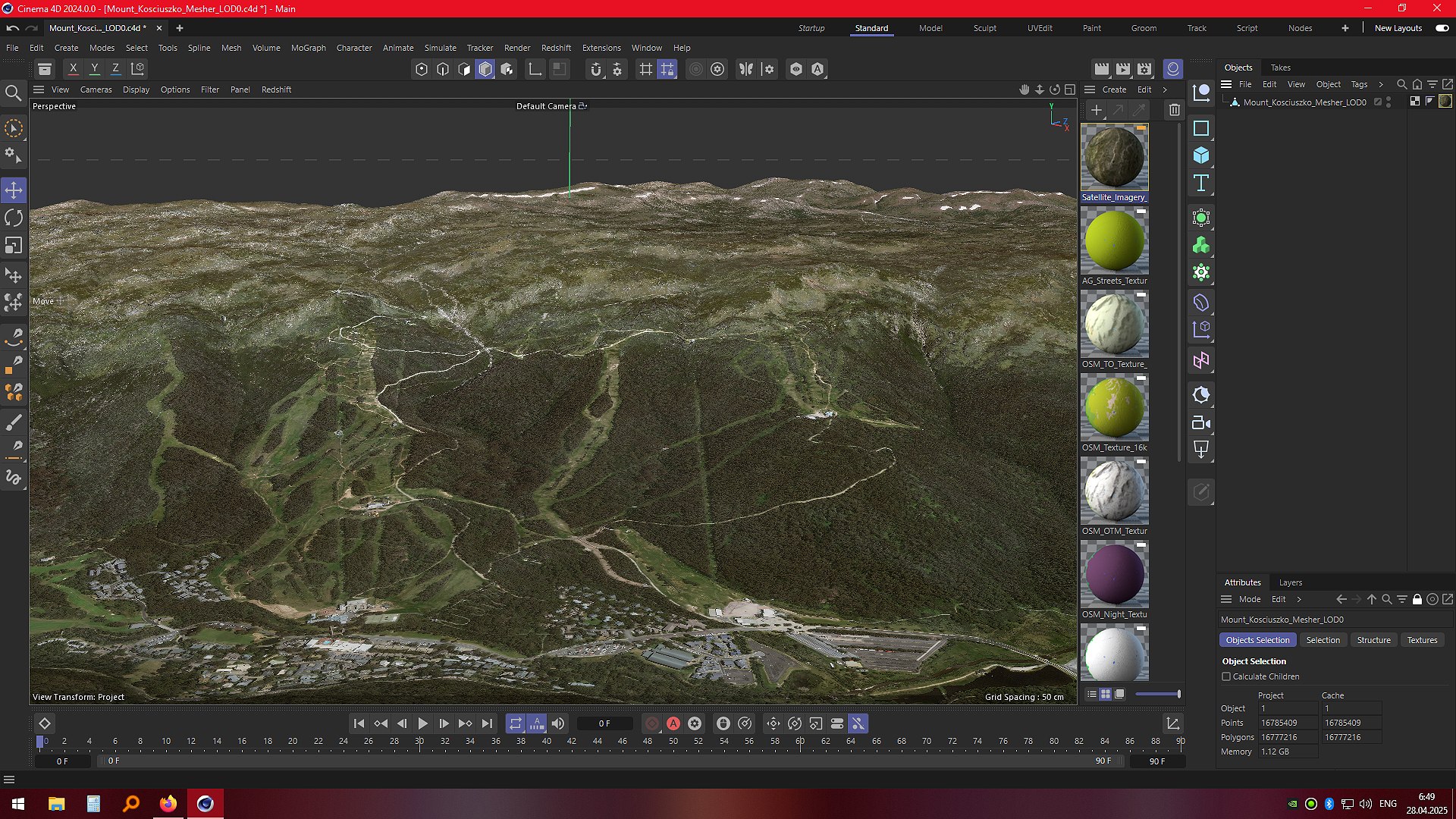
Task: Open Edit Render Settings clapperboard gear
Action: (1144, 69)
